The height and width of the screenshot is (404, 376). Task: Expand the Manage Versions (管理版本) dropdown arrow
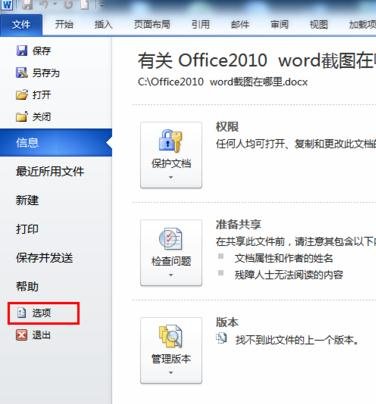(x=171, y=373)
